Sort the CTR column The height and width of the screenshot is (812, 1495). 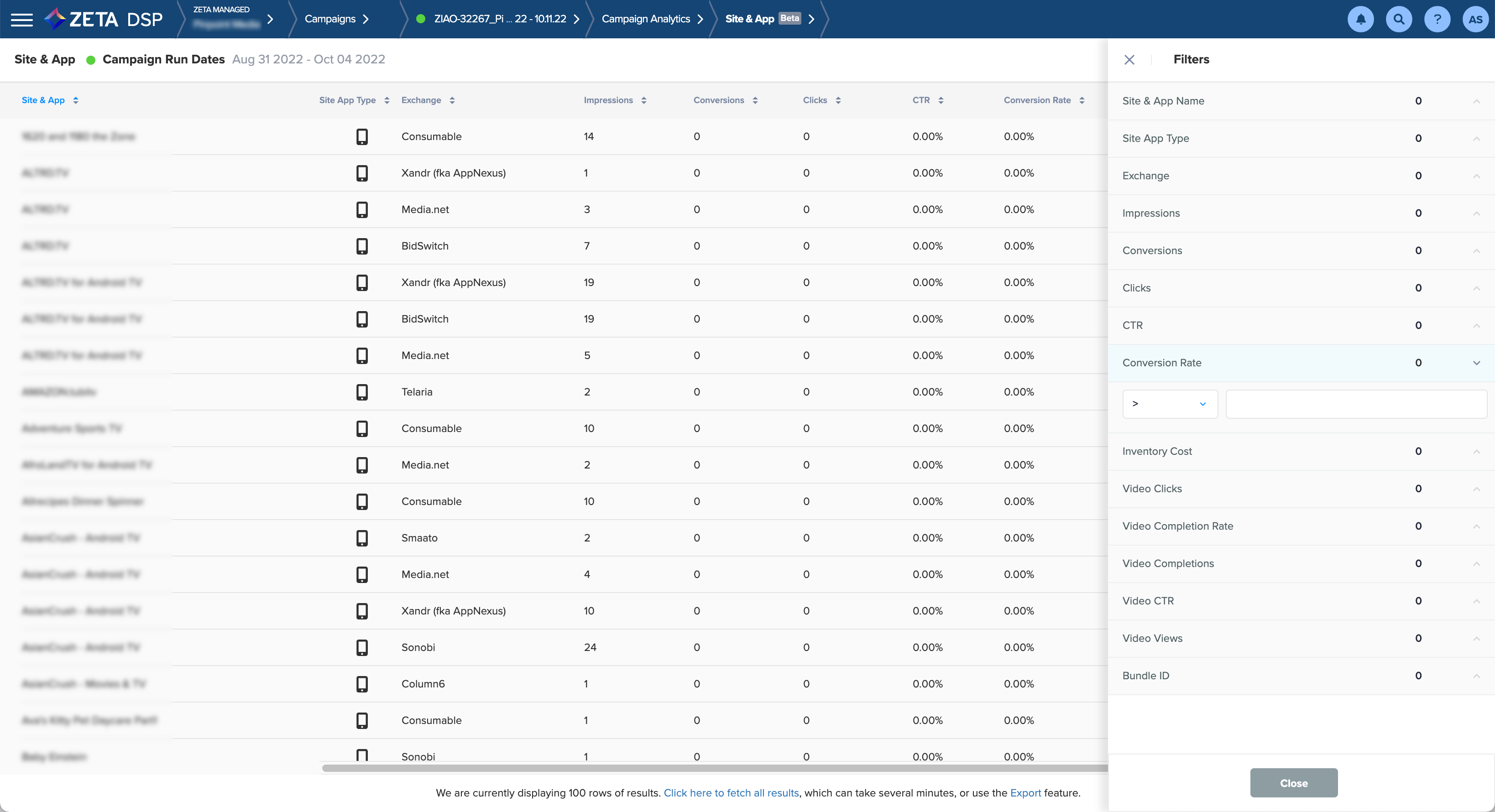[940, 100]
